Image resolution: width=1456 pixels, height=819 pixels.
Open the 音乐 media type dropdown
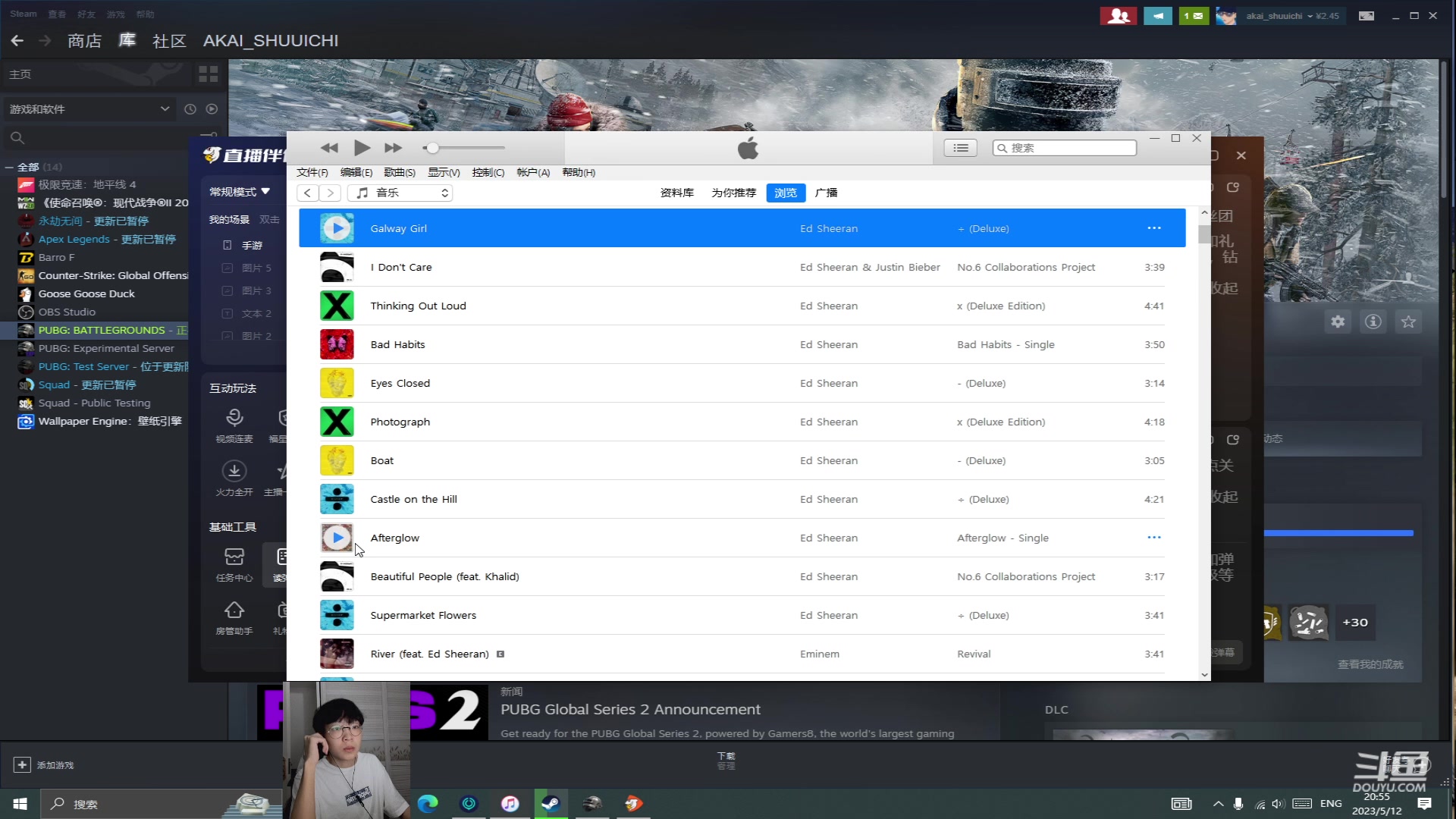point(400,193)
